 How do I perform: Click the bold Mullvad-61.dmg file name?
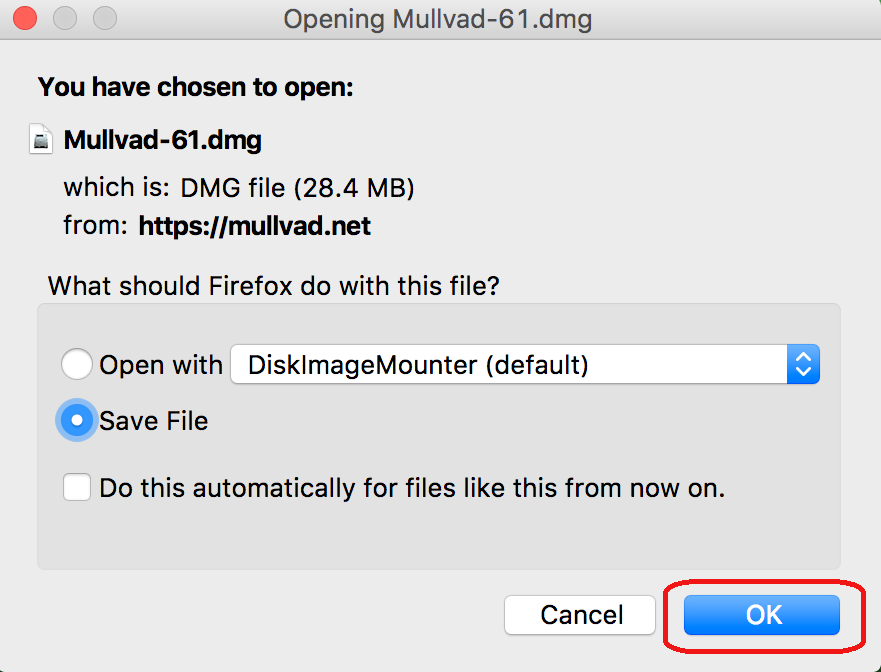162,140
